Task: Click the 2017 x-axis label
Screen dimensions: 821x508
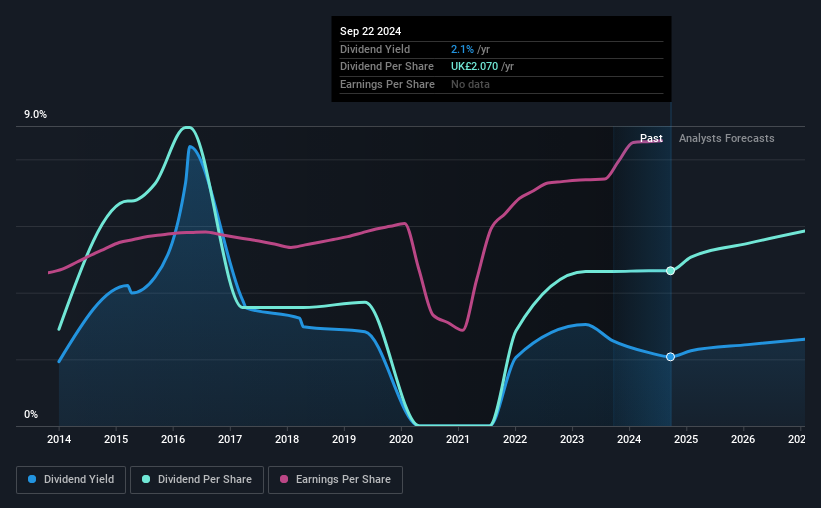Action: [x=230, y=439]
